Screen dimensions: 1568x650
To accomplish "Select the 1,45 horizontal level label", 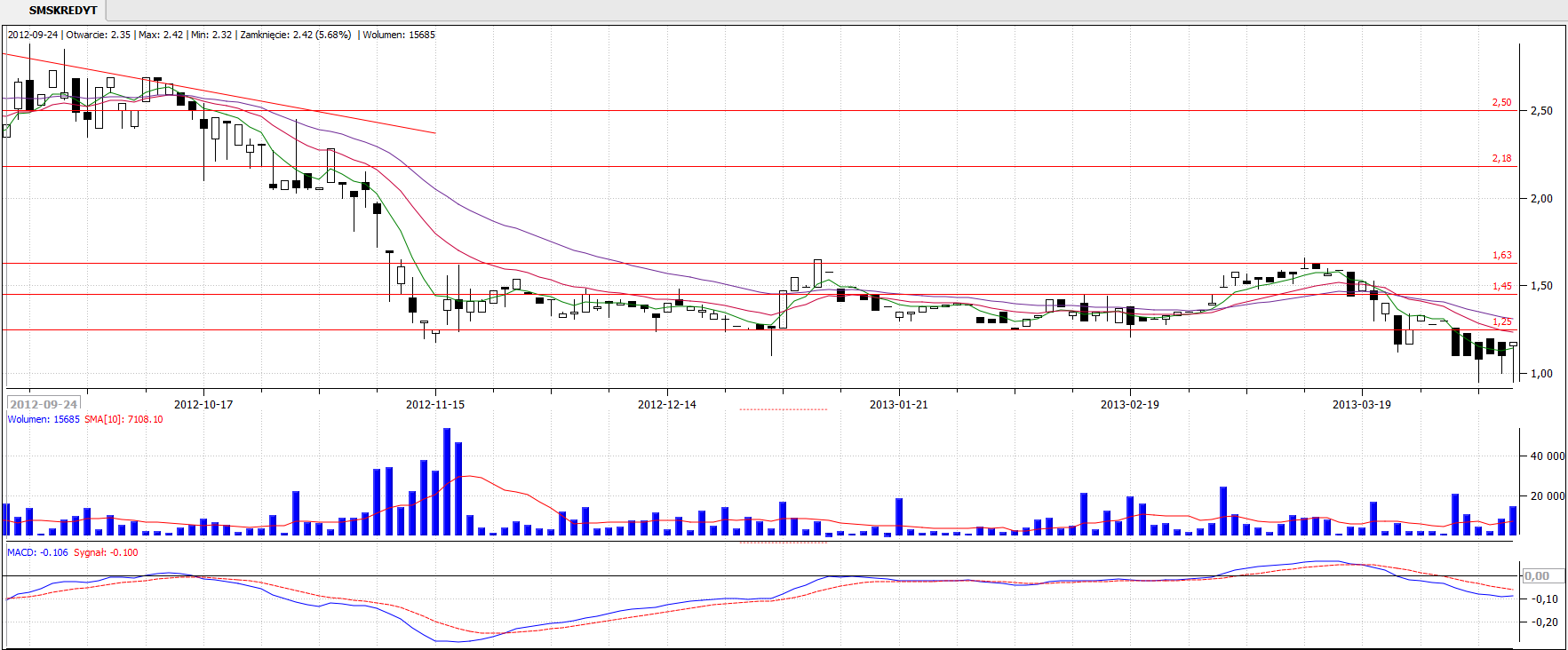I will pyautogui.click(x=1501, y=287).
